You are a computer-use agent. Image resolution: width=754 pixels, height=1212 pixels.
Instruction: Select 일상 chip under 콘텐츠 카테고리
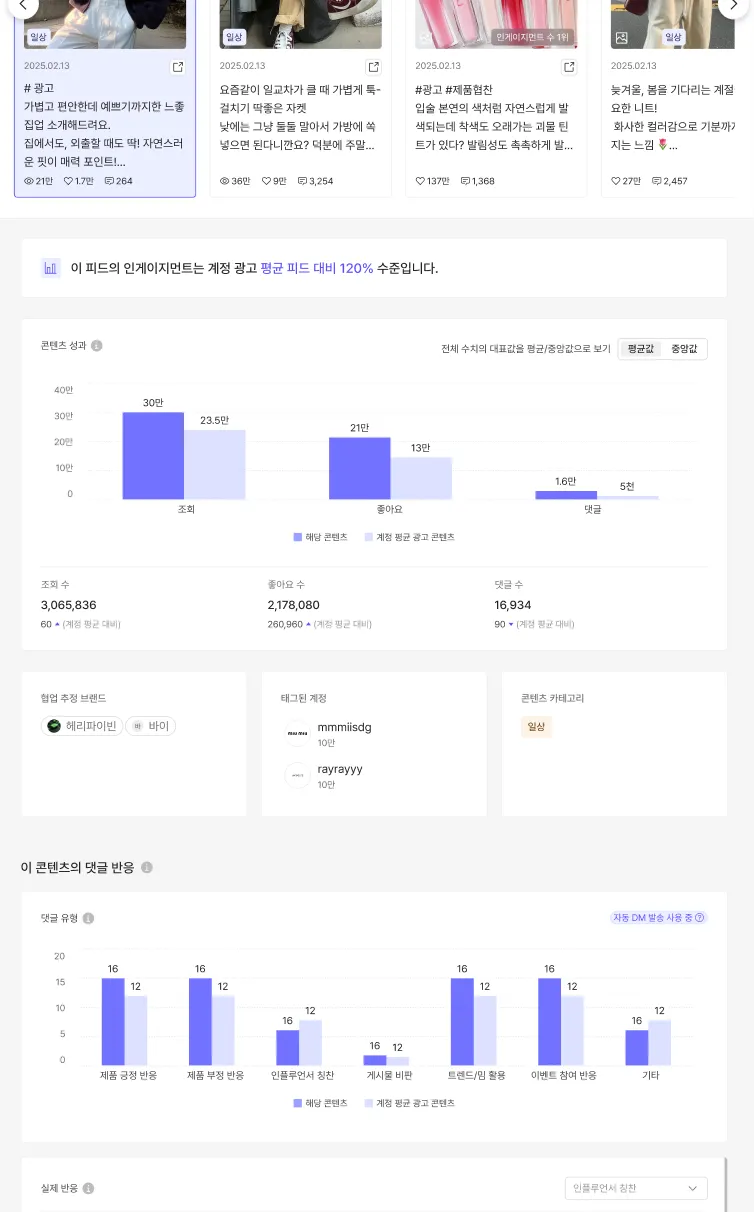pyautogui.click(x=536, y=727)
